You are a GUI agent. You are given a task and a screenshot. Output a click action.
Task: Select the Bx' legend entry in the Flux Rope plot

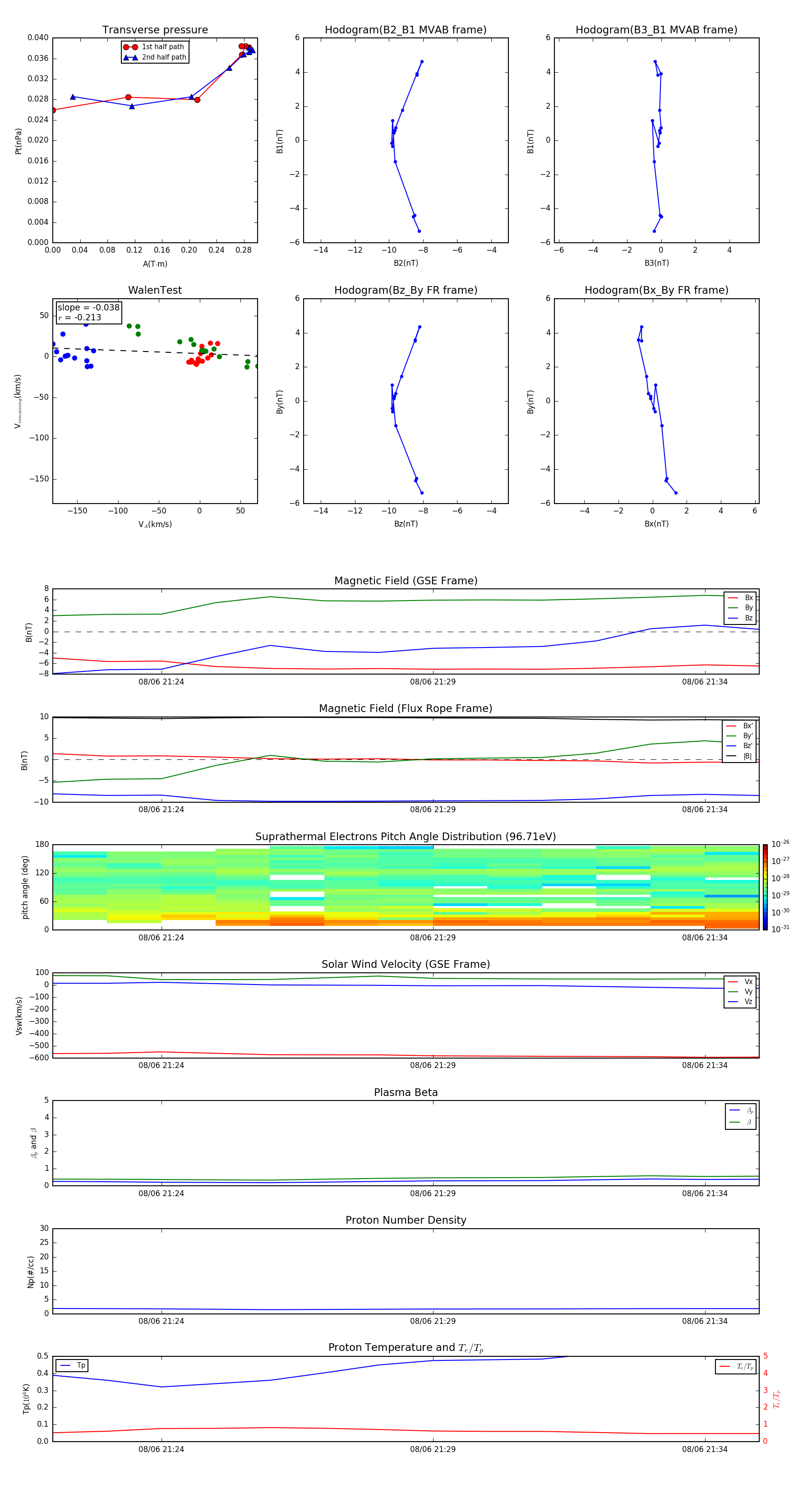(x=740, y=726)
